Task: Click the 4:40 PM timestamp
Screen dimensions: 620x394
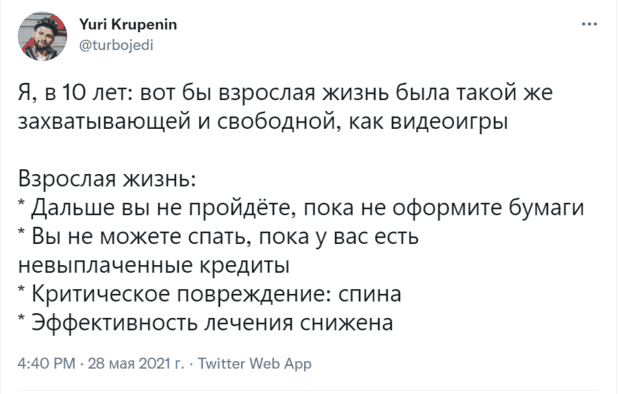Action: pos(46,363)
